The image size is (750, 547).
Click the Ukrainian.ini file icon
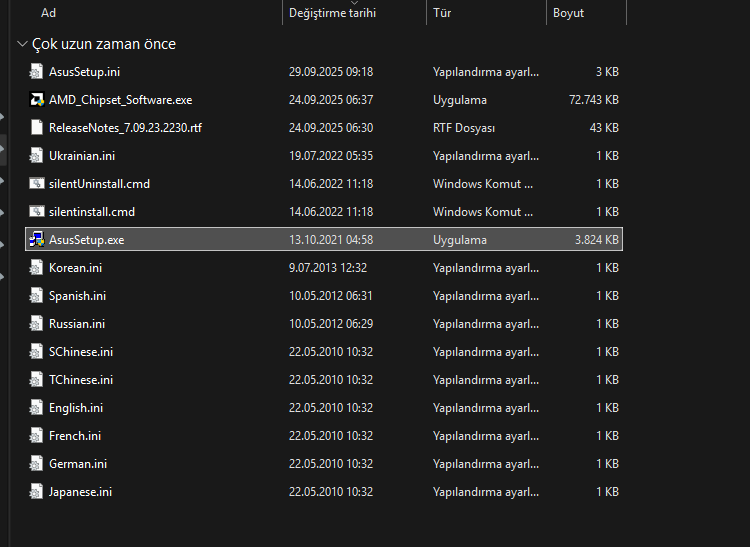tap(36, 156)
